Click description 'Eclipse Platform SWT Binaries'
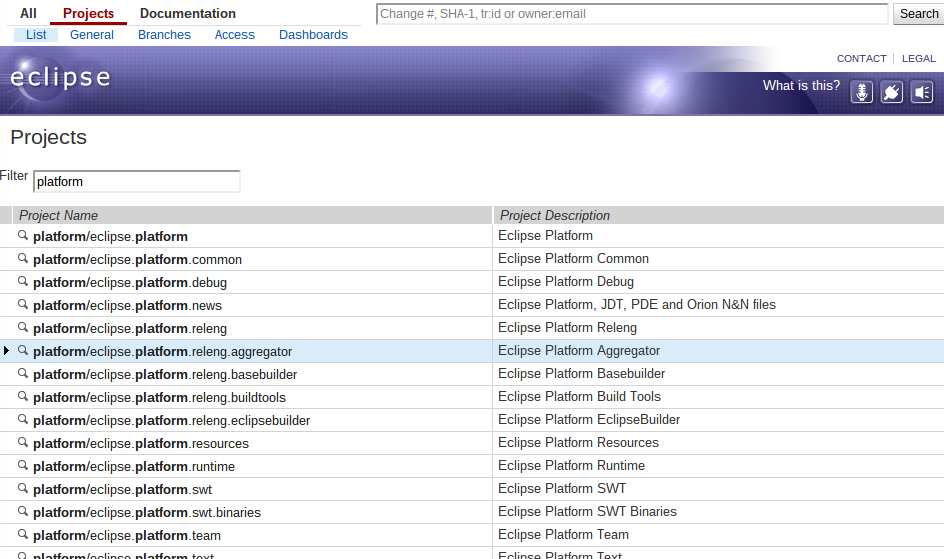The width and height of the screenshot is (944, 559). point(587,511)
